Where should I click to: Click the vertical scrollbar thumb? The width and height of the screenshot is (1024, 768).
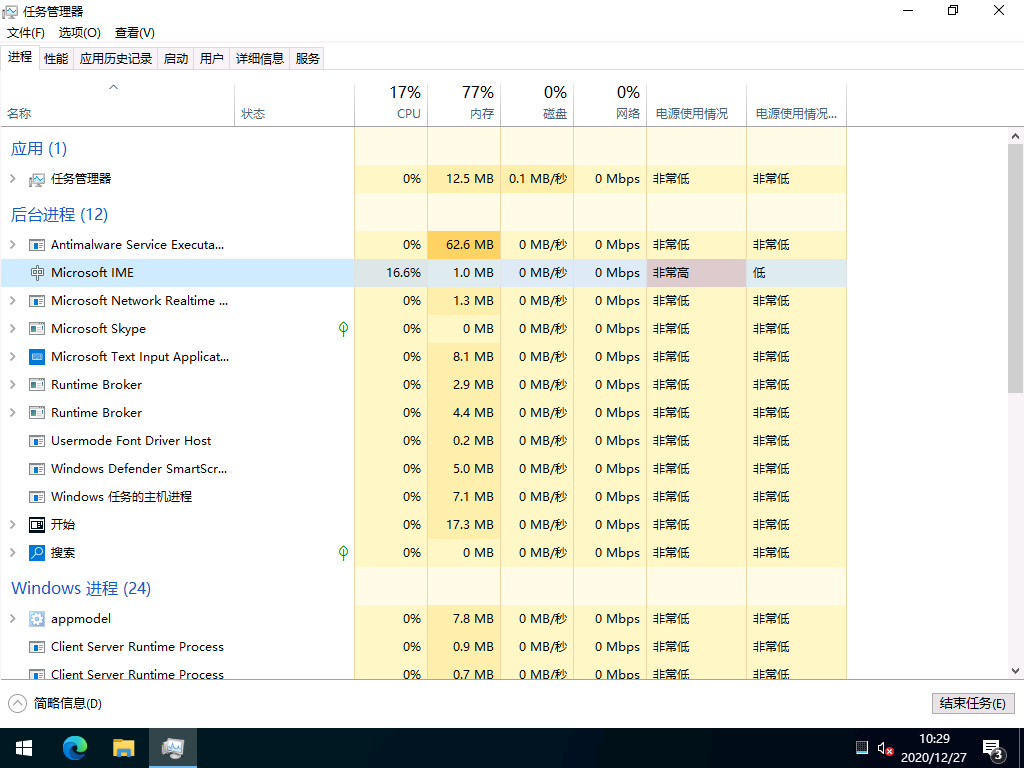click(1015, 268)
